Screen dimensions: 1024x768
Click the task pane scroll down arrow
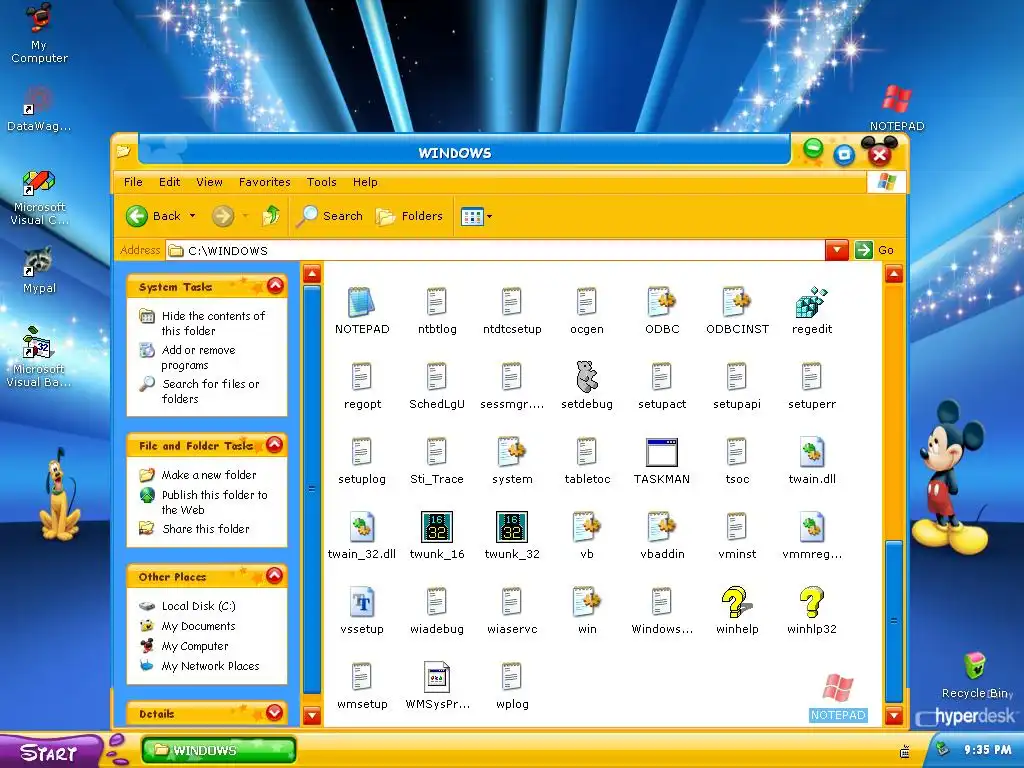tap(312, 715)
